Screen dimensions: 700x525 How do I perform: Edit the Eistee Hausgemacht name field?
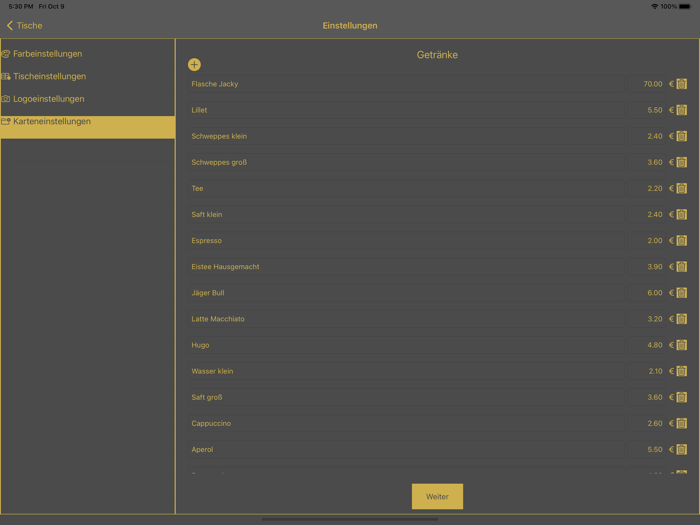point(406,267)
